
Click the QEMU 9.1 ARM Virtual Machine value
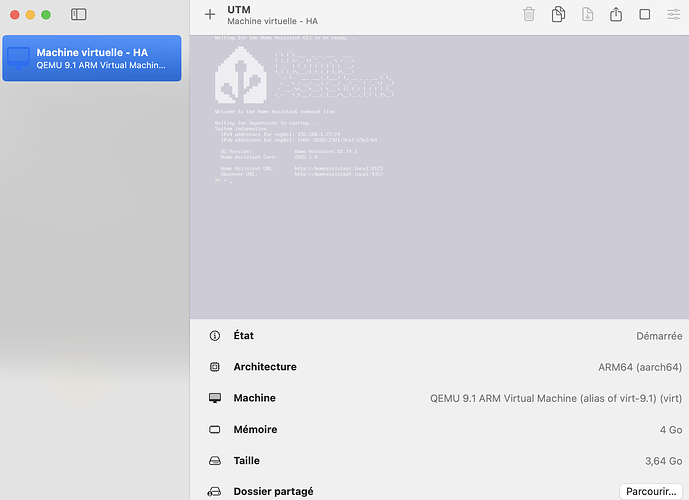point(556,399)
